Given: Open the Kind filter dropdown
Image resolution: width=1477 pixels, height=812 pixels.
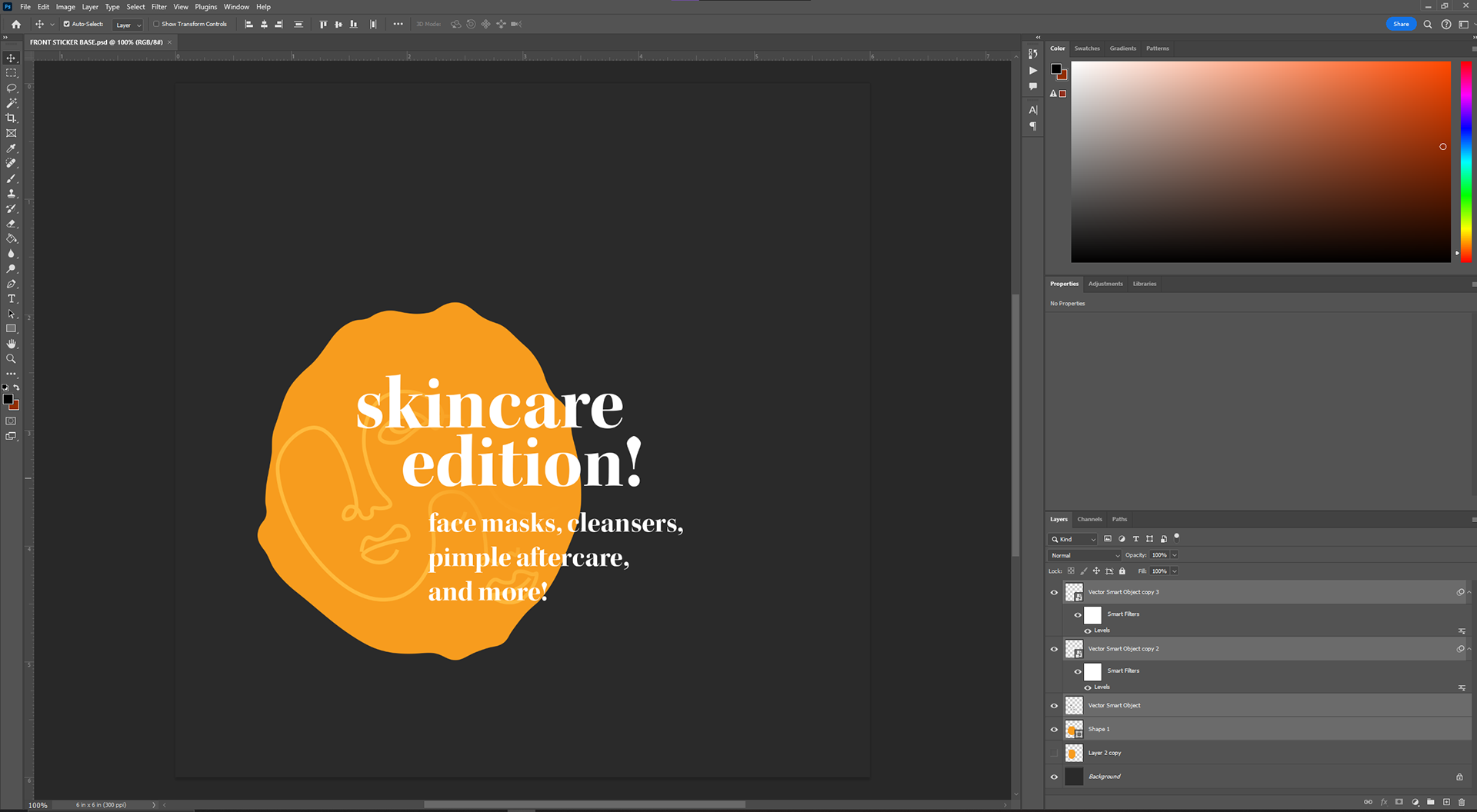Looking at the screenshot, I should (1074, 539).
